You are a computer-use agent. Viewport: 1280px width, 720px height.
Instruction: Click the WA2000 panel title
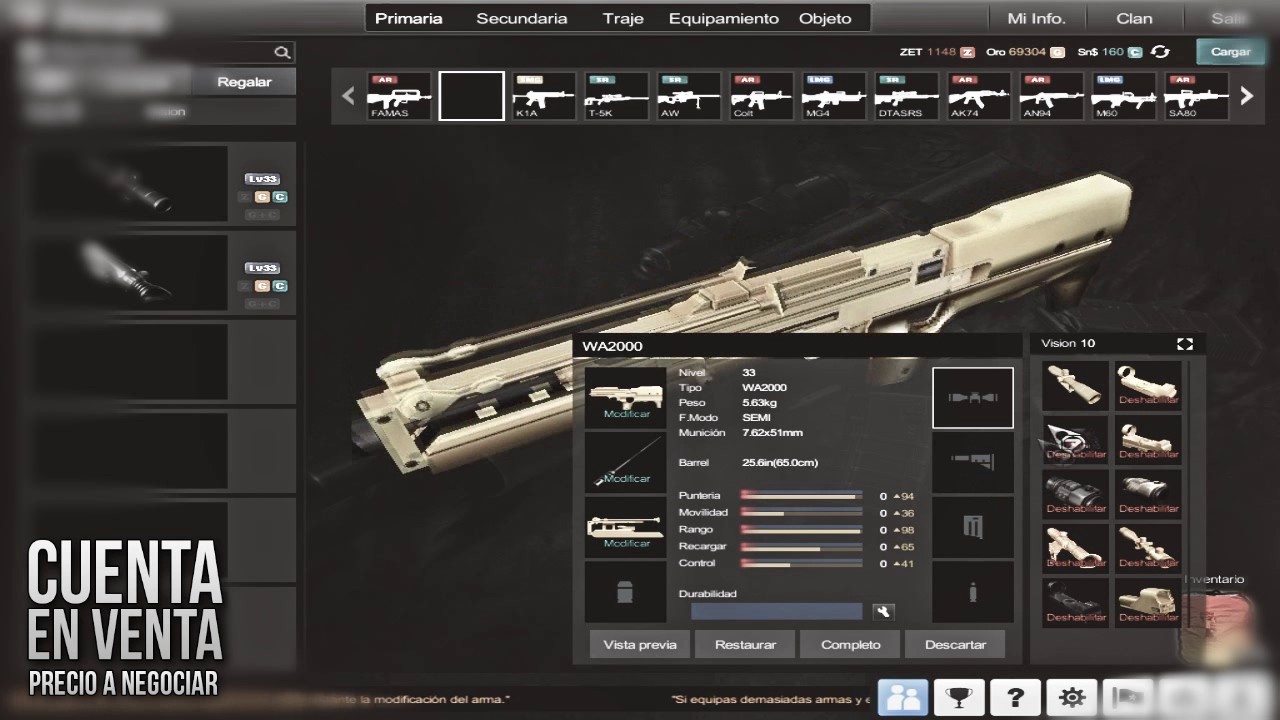(612, 346)
